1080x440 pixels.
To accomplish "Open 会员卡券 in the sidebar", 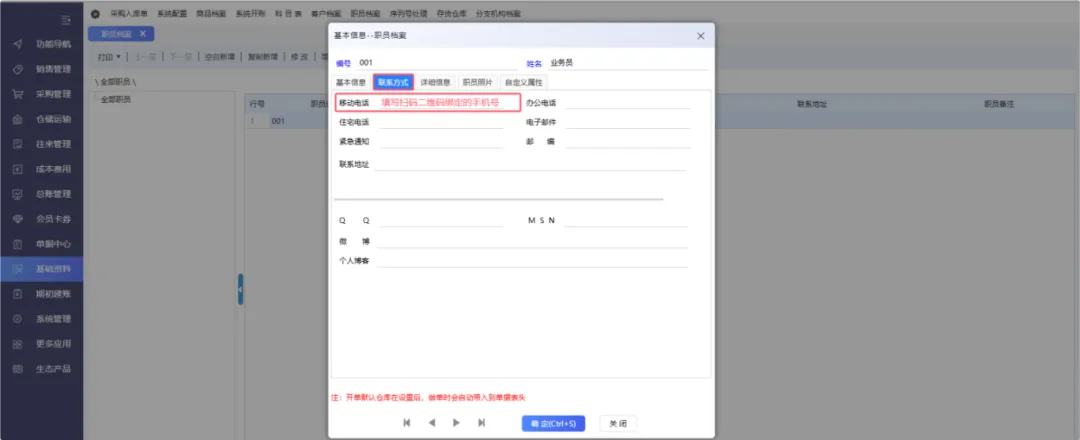I will [53, 219].
